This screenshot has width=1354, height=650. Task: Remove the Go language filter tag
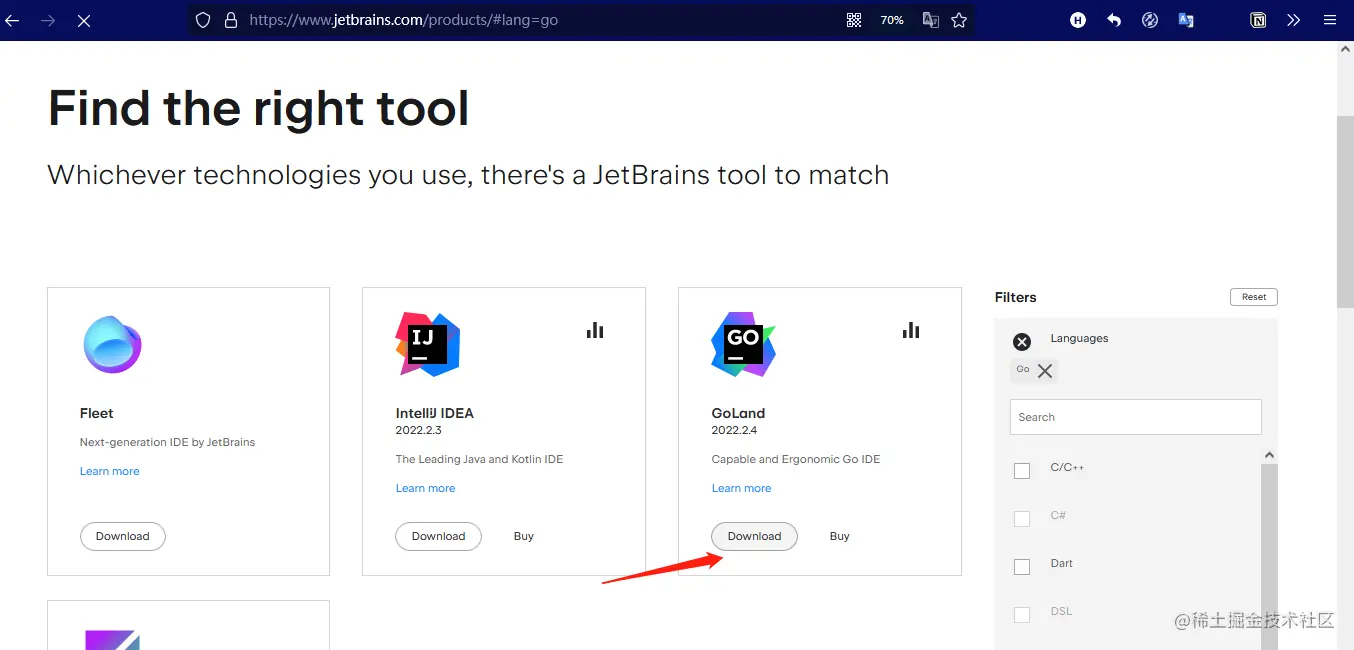click(x=1045, y=371)
